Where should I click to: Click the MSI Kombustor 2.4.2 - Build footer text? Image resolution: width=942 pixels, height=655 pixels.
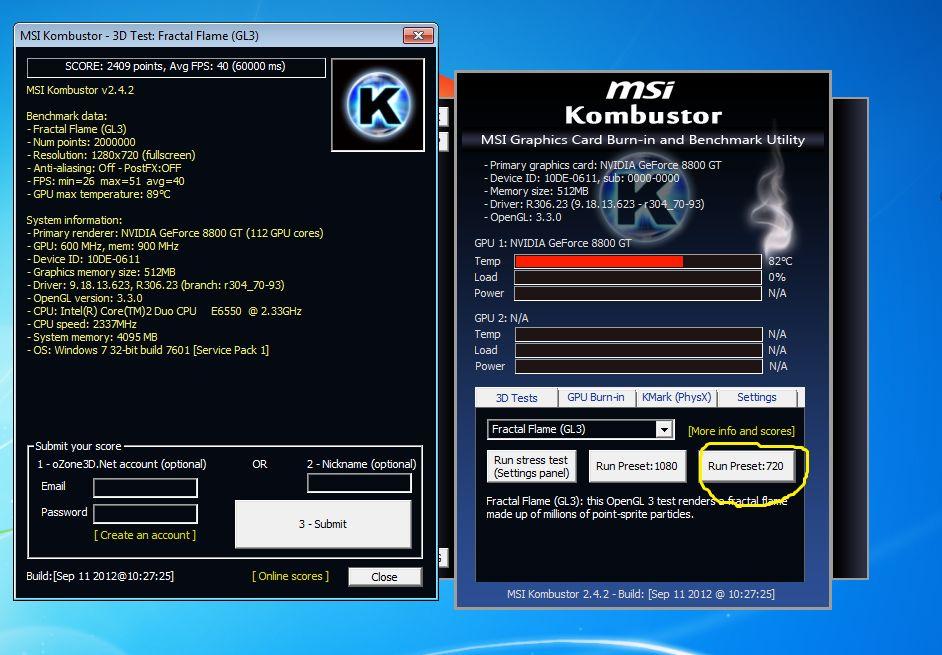640,594
